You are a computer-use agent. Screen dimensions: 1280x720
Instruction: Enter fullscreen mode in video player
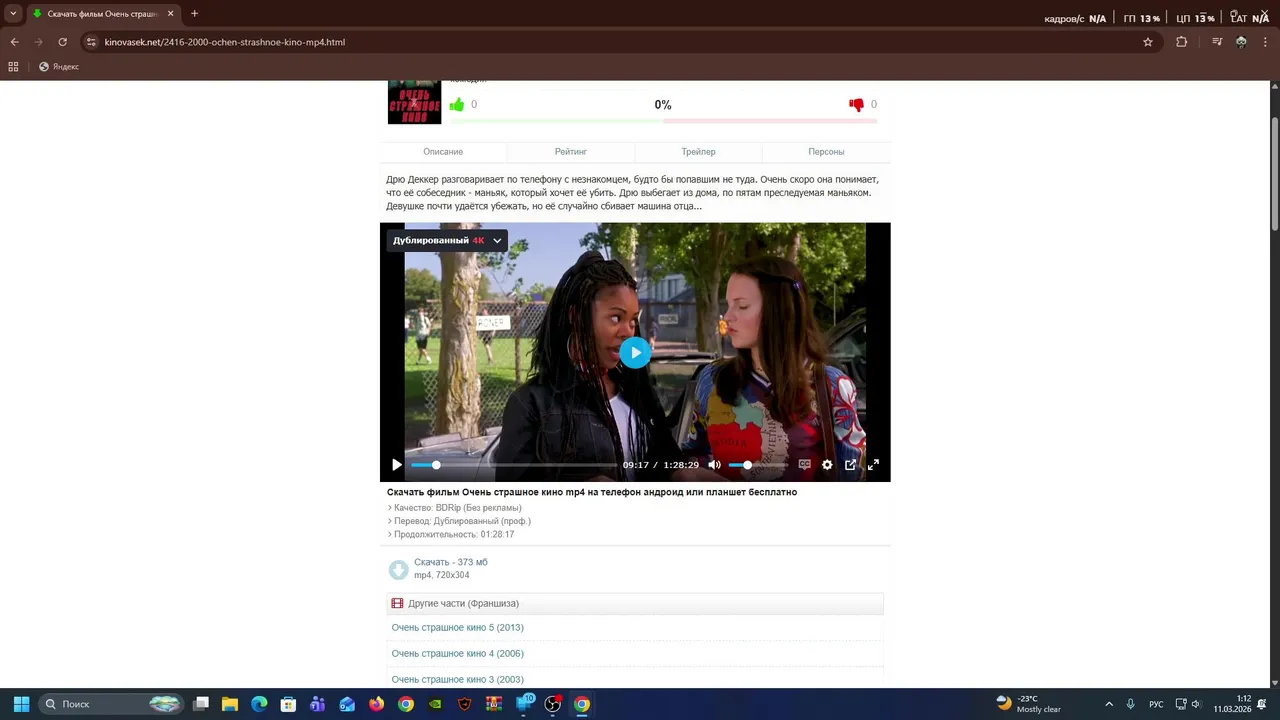pos(873,465)
